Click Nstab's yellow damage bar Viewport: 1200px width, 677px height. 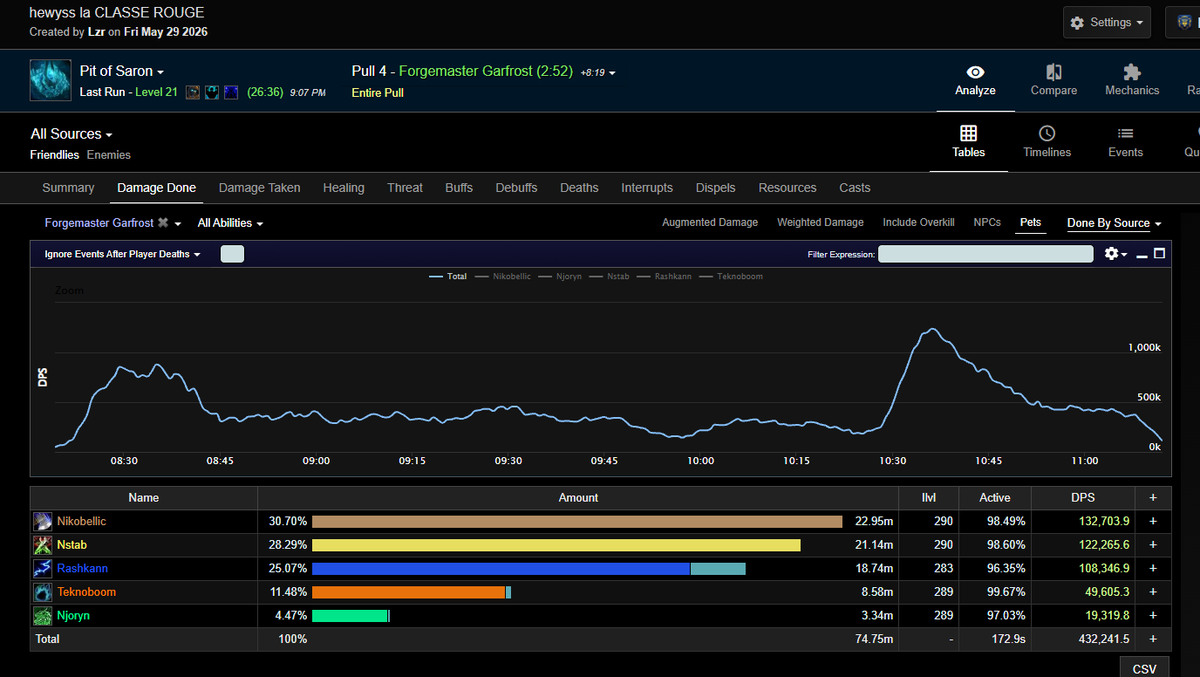point(556,545)
